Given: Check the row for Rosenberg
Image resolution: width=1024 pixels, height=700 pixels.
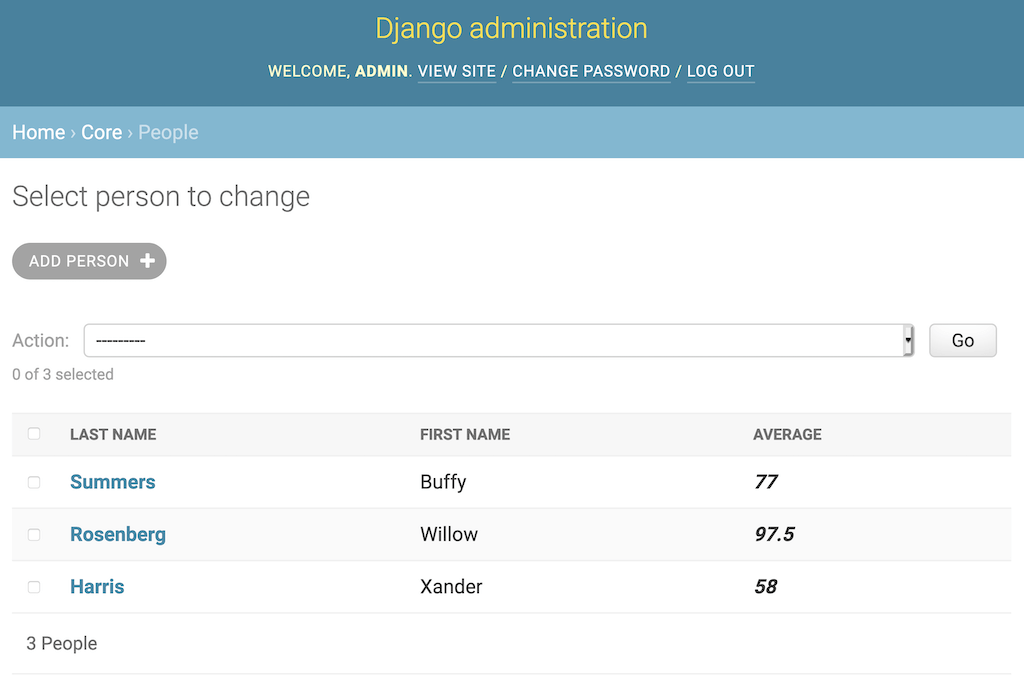Looking at the screenshot, I should [34, 534].
